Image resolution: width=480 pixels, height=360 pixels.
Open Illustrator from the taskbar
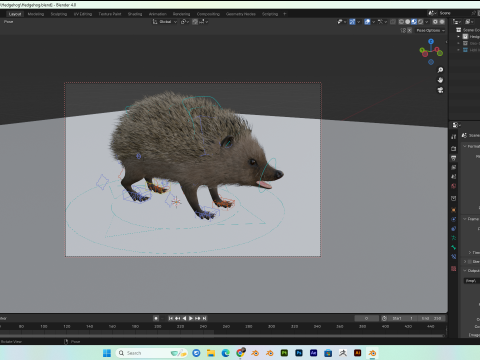pos(358,353)
